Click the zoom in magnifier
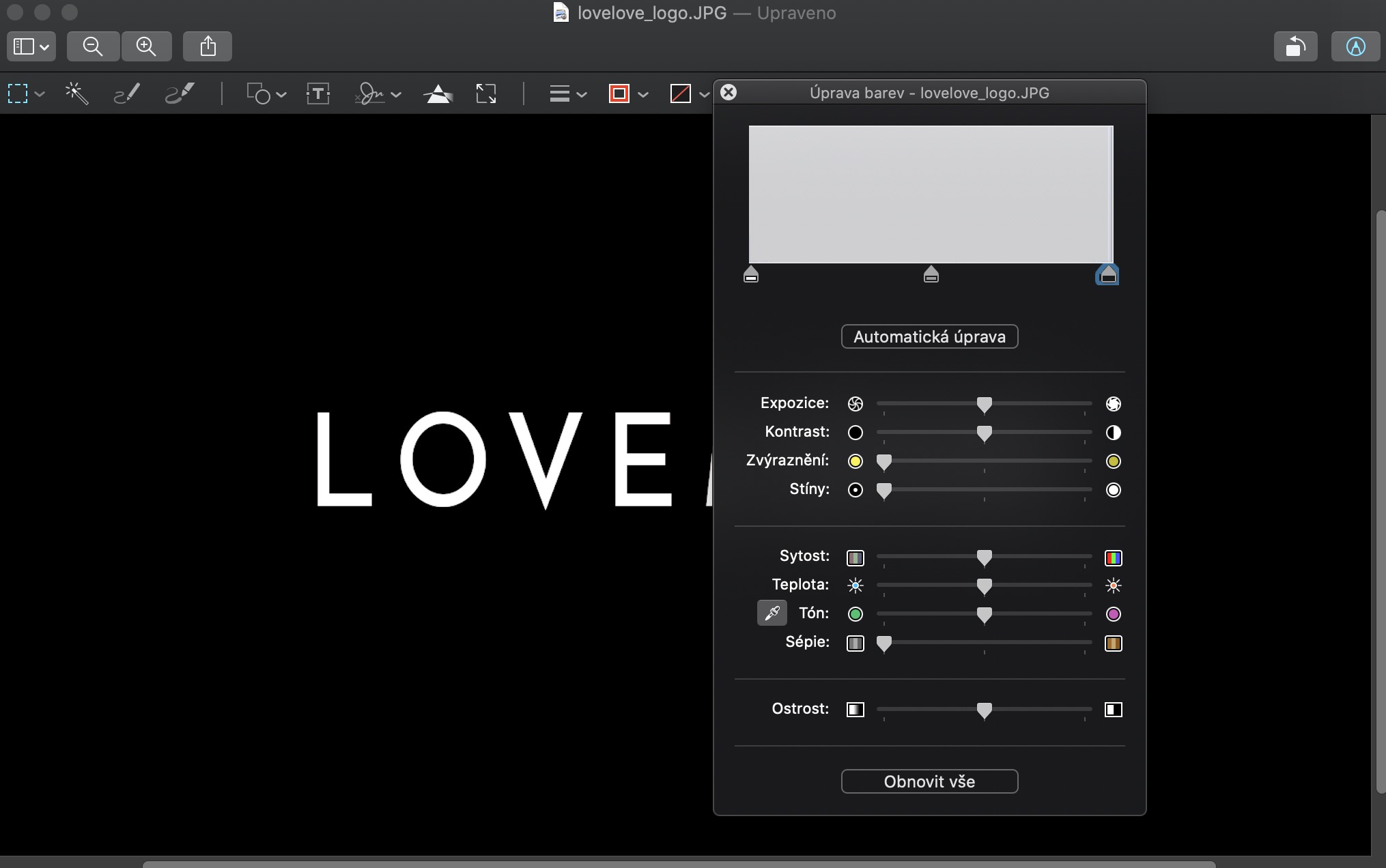The width and height of the screenshot is (1386, 868). point(146,46)
